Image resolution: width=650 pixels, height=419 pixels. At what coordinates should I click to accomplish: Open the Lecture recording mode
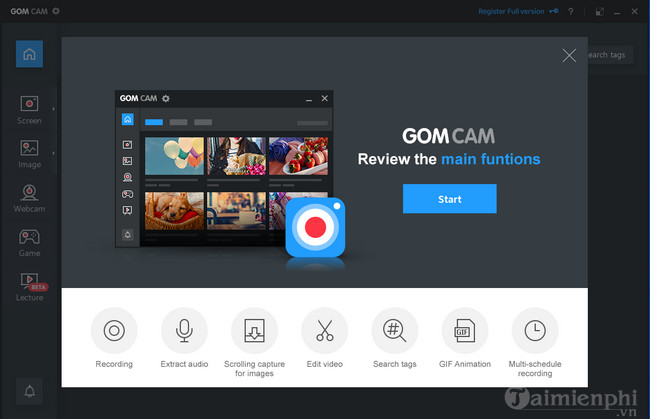(29, 287)
